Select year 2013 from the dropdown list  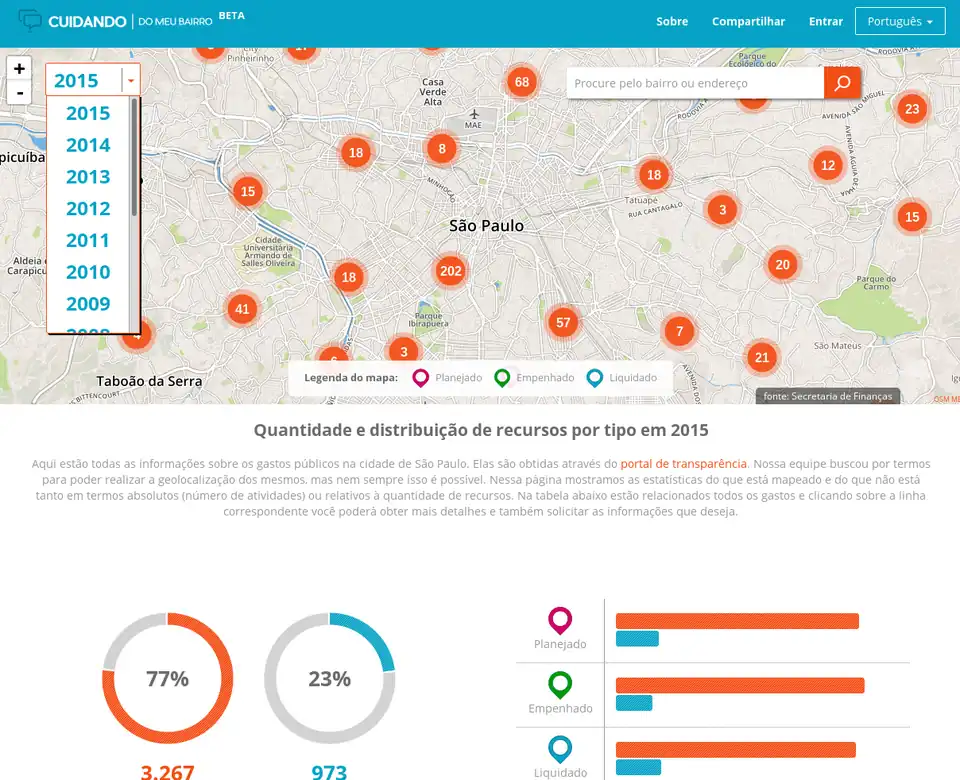[87, 176]
